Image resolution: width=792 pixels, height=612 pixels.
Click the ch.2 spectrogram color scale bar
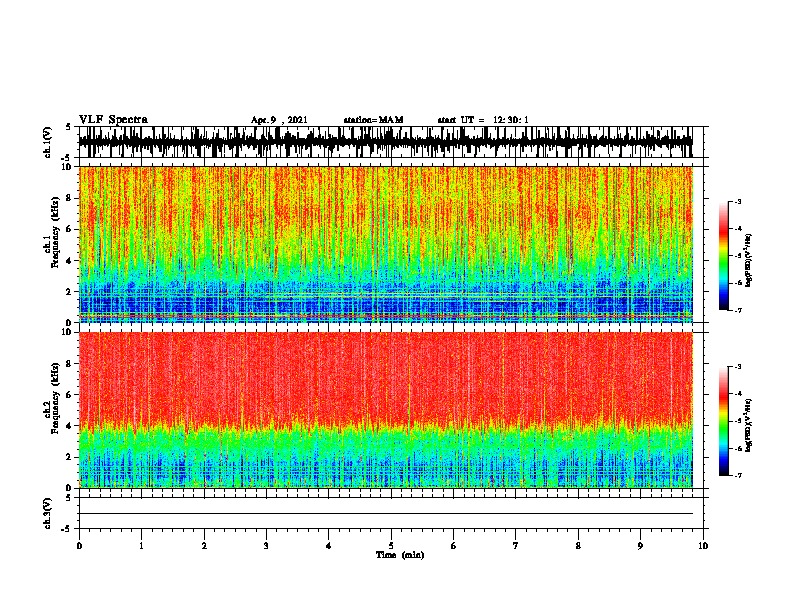pos(723,421)
